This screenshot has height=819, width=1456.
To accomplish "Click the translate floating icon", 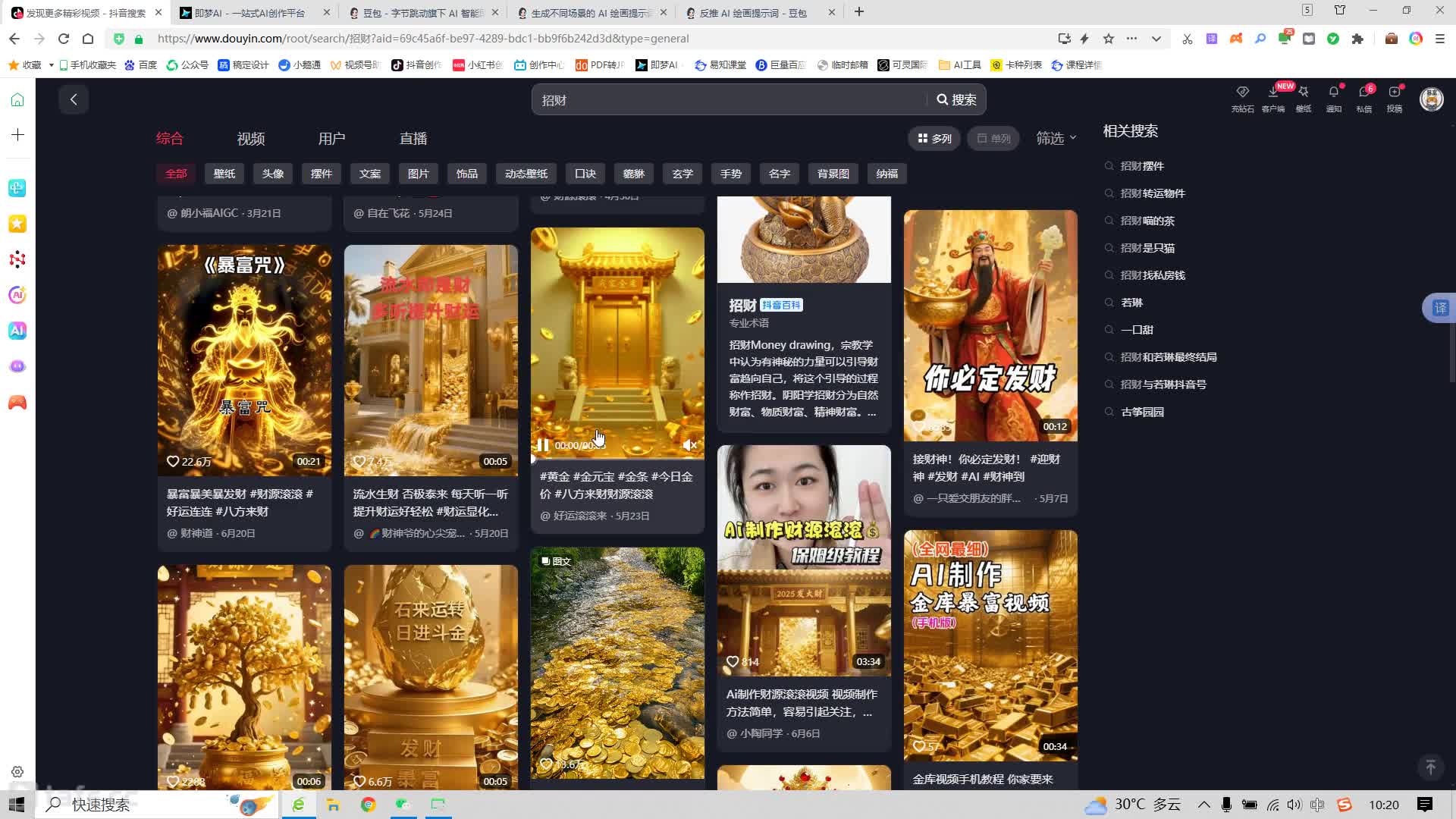I will 1439,308.
